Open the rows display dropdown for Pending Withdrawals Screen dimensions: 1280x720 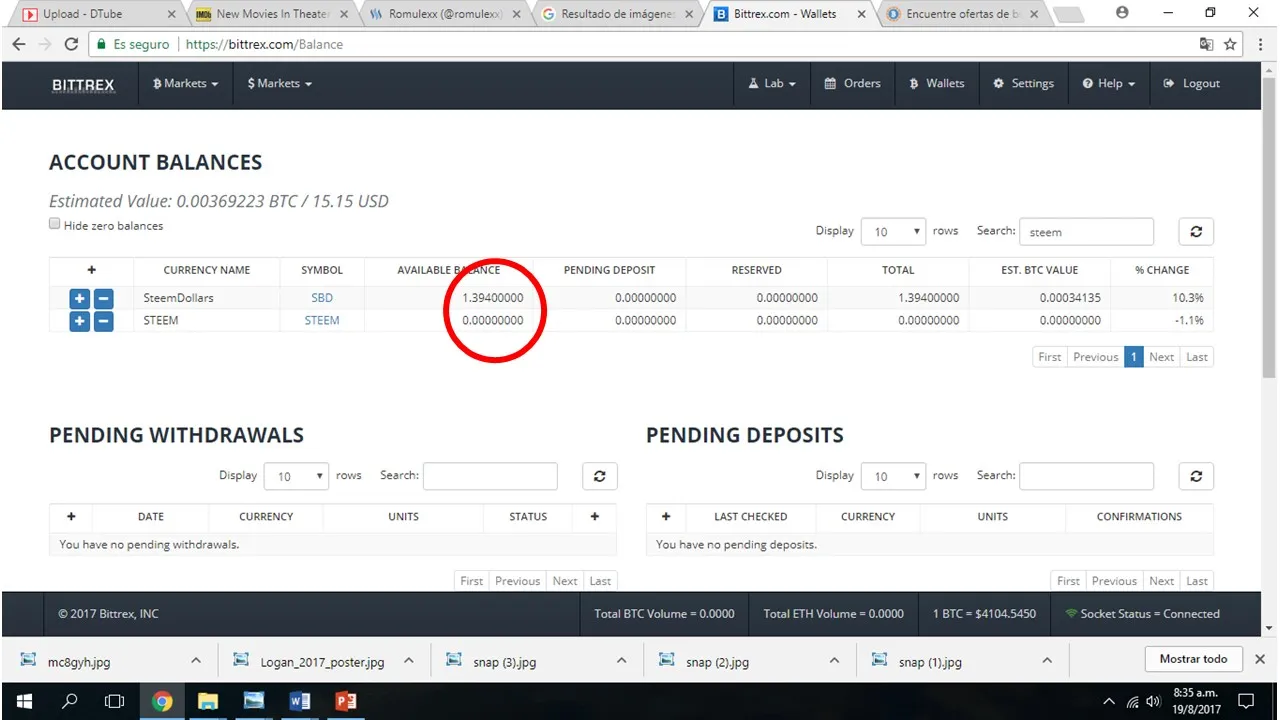tap(296, 476)
